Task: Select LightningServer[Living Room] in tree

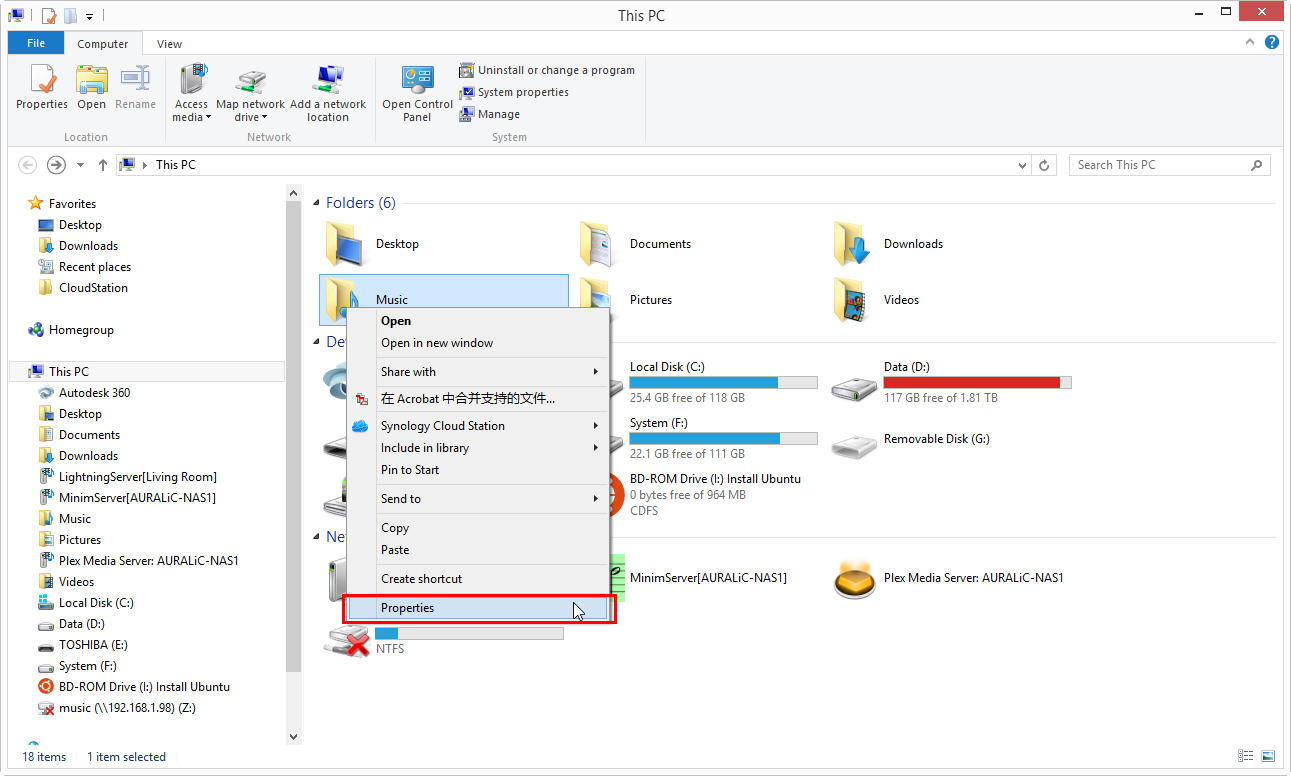Action: pos(137,477)
